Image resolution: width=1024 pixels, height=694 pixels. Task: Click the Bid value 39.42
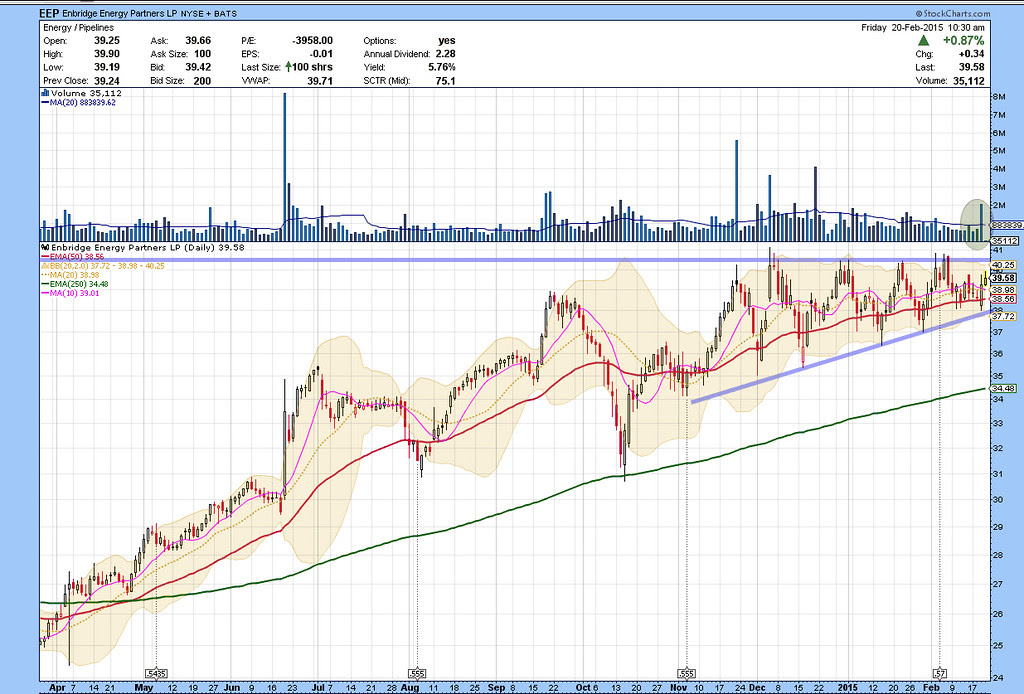point(198,67)
